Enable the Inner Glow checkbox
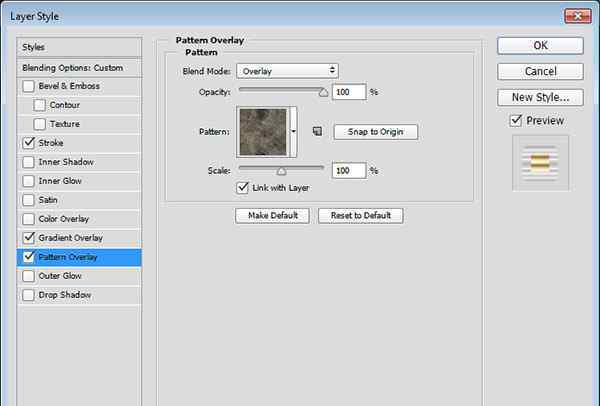This screenshot has width=600, height=406. tap(28, 181)
